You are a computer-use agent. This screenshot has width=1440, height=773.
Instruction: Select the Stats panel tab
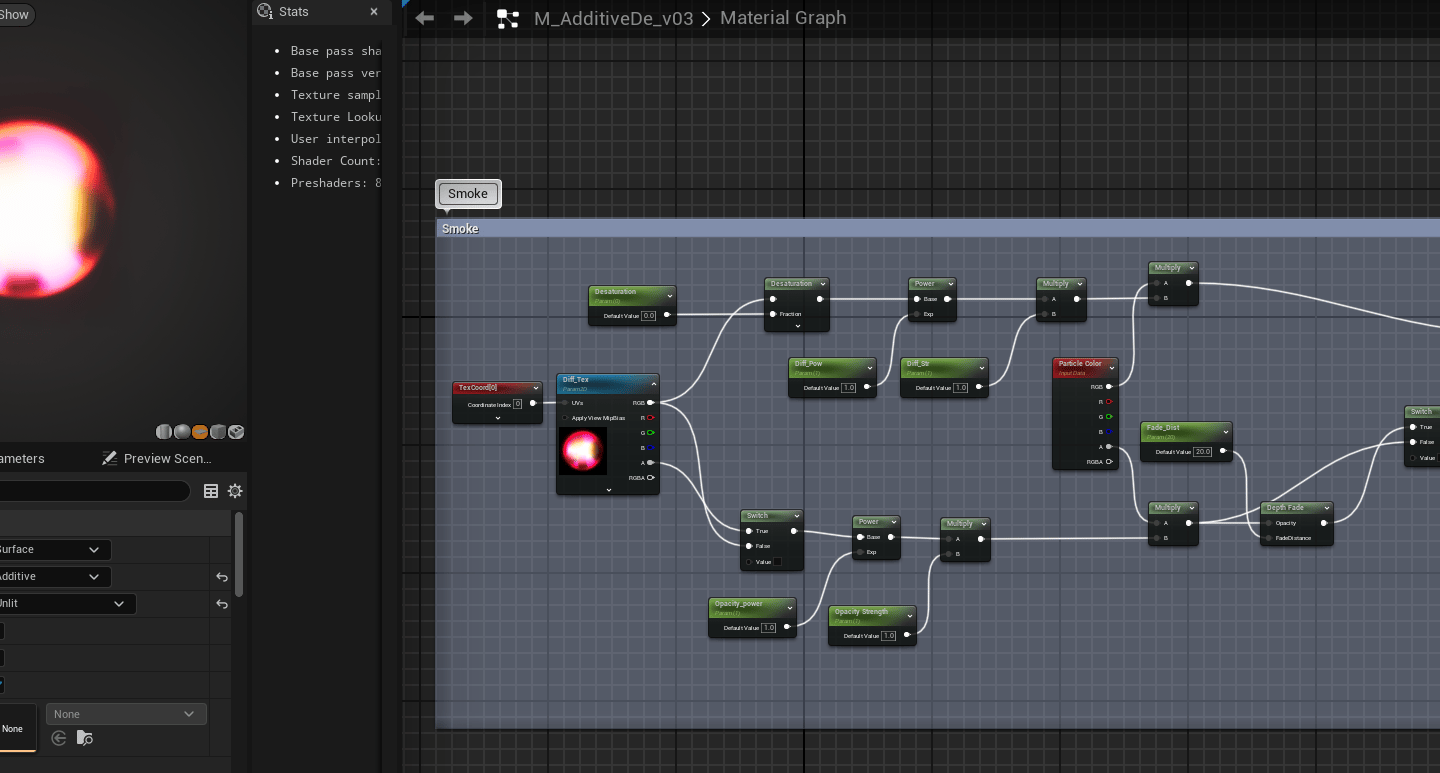pyautogui.click(x=293, y=12)
